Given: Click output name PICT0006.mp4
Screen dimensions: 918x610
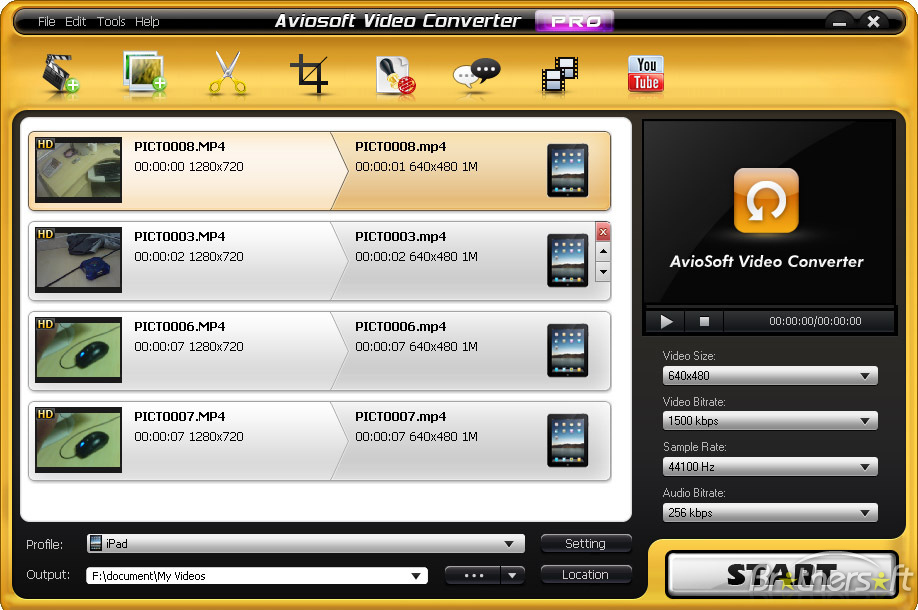Looking at the screenshot, I should pos(400,327).
